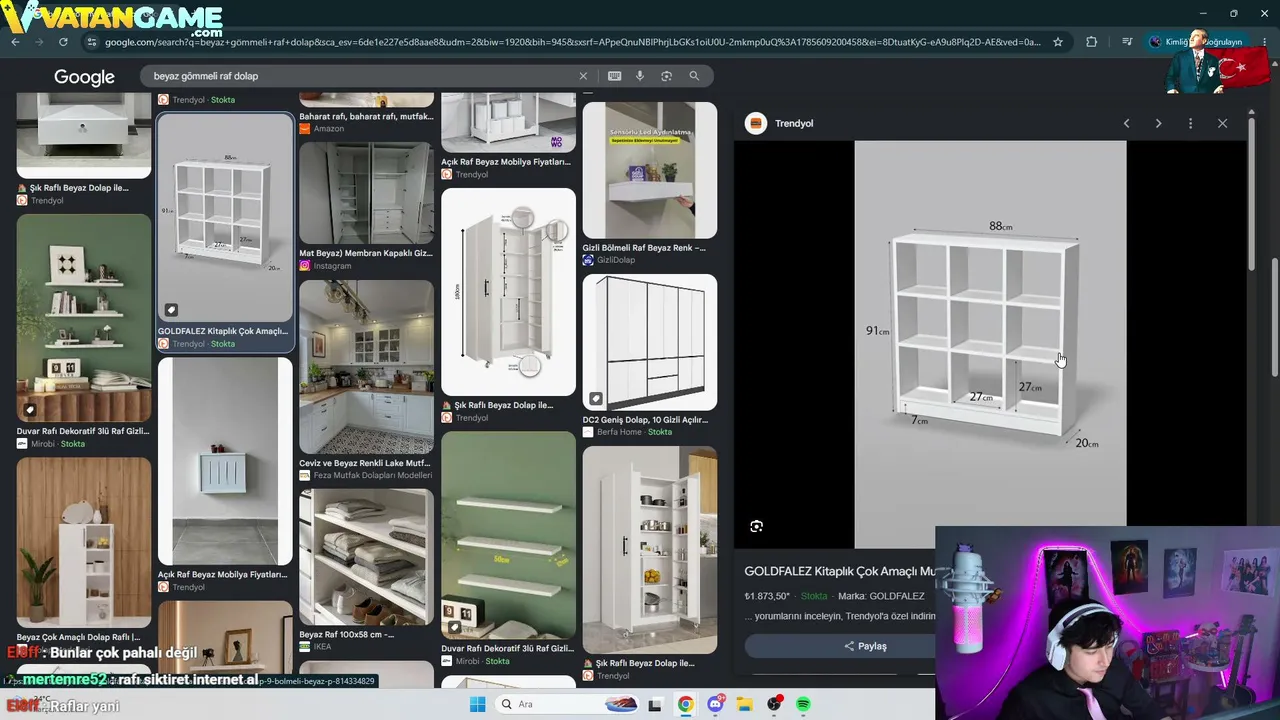Open the Chrome extensions puzzle icon
This screenshot has width=1280, height=720.
click(1092, 42)
